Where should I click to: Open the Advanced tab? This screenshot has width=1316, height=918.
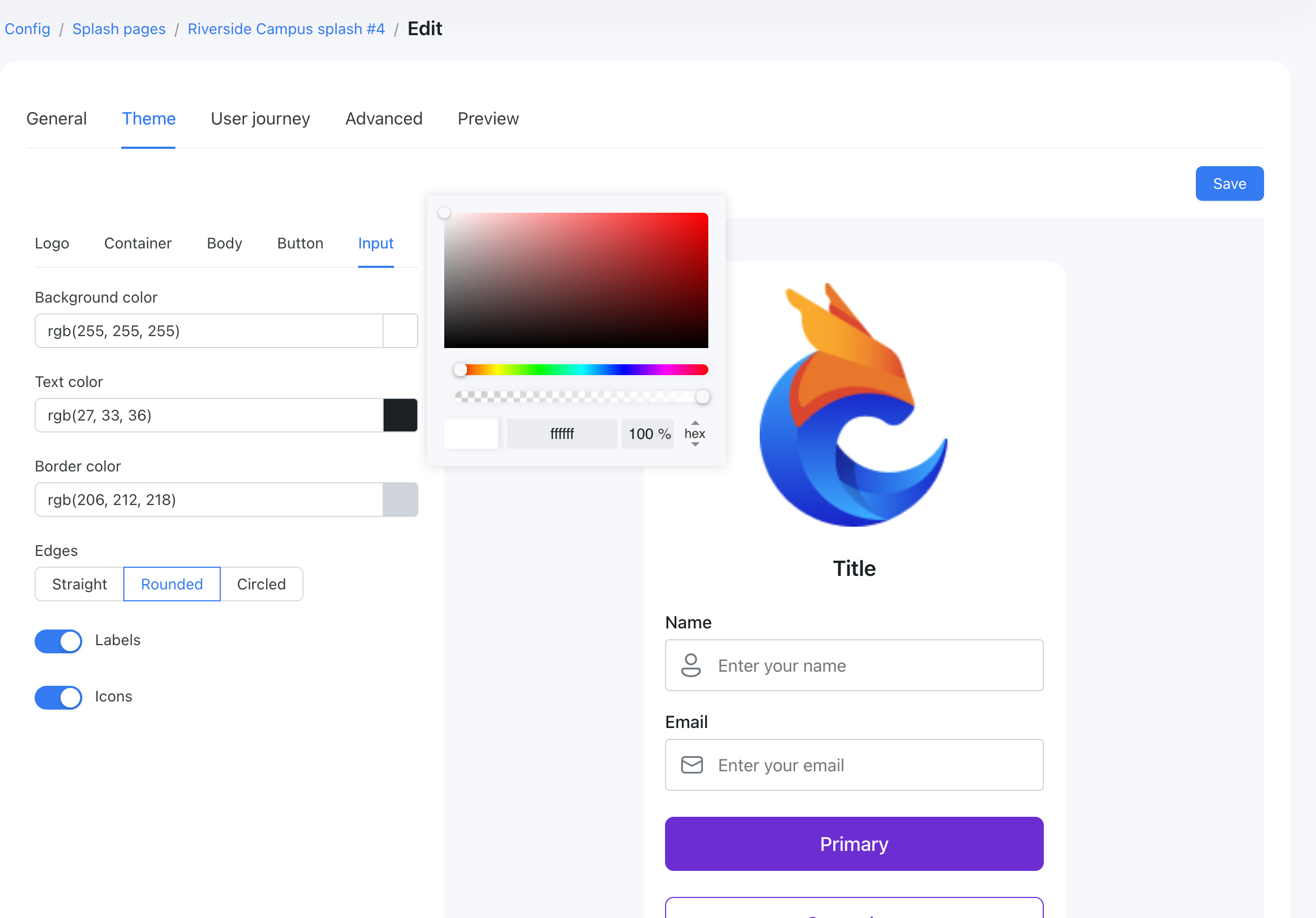click(384, 119)
